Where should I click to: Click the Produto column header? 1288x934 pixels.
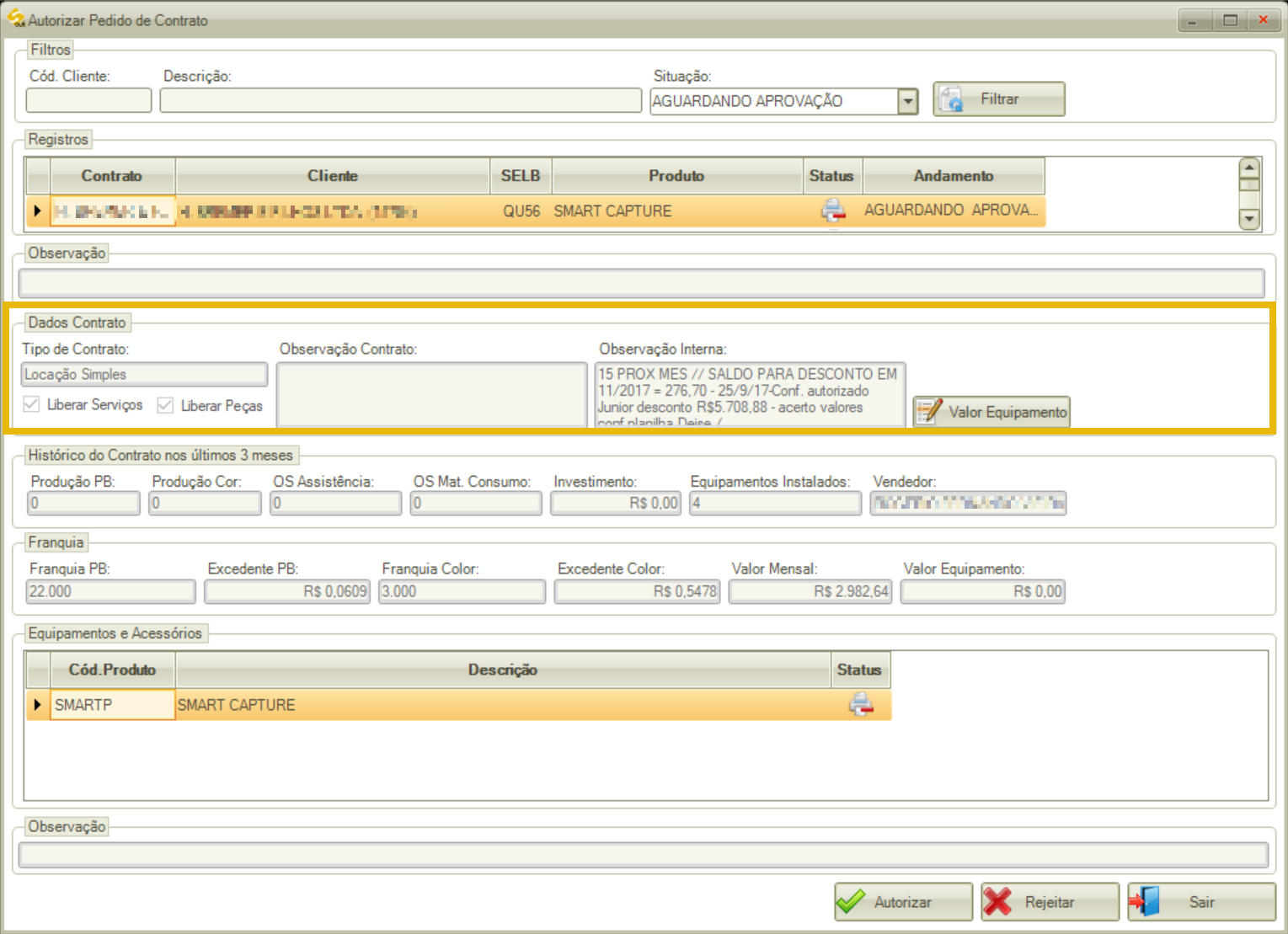coord(676,175)
